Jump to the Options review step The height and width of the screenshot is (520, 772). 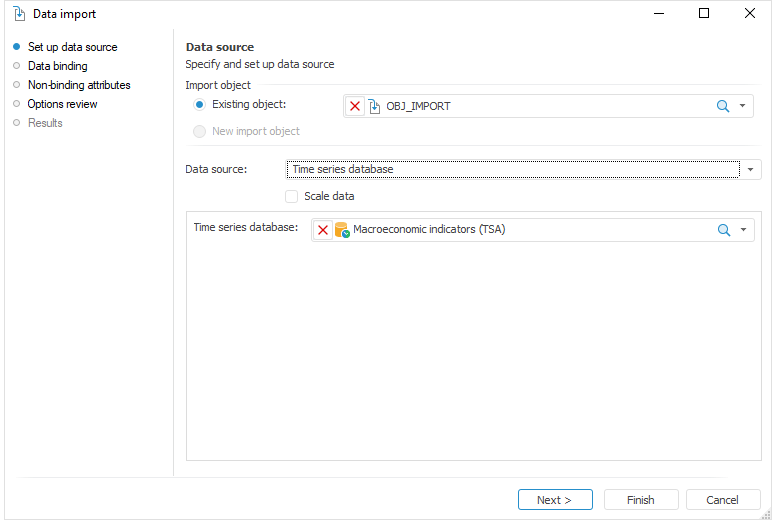click(62, 104)
